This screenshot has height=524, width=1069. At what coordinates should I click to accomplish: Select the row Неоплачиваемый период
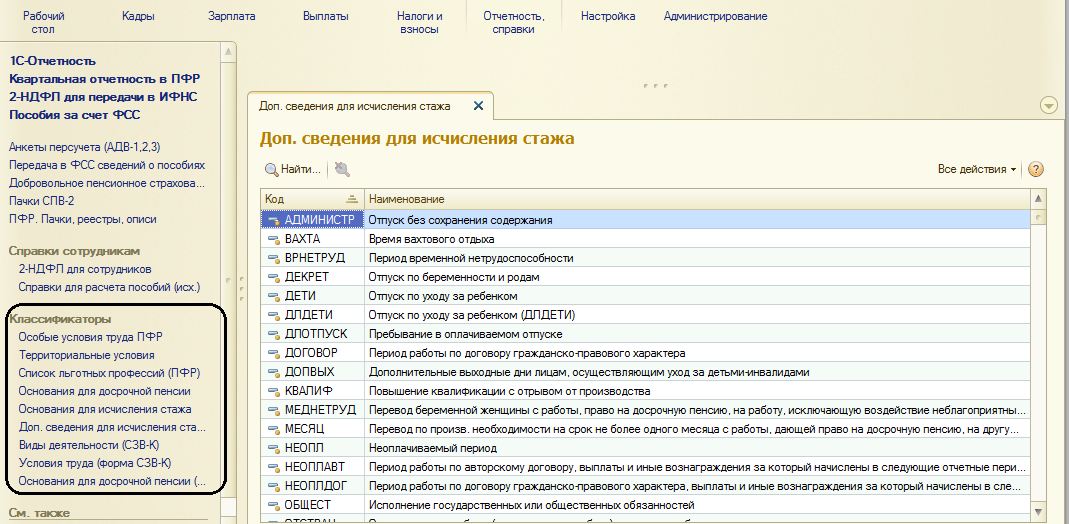pos(645,448)
